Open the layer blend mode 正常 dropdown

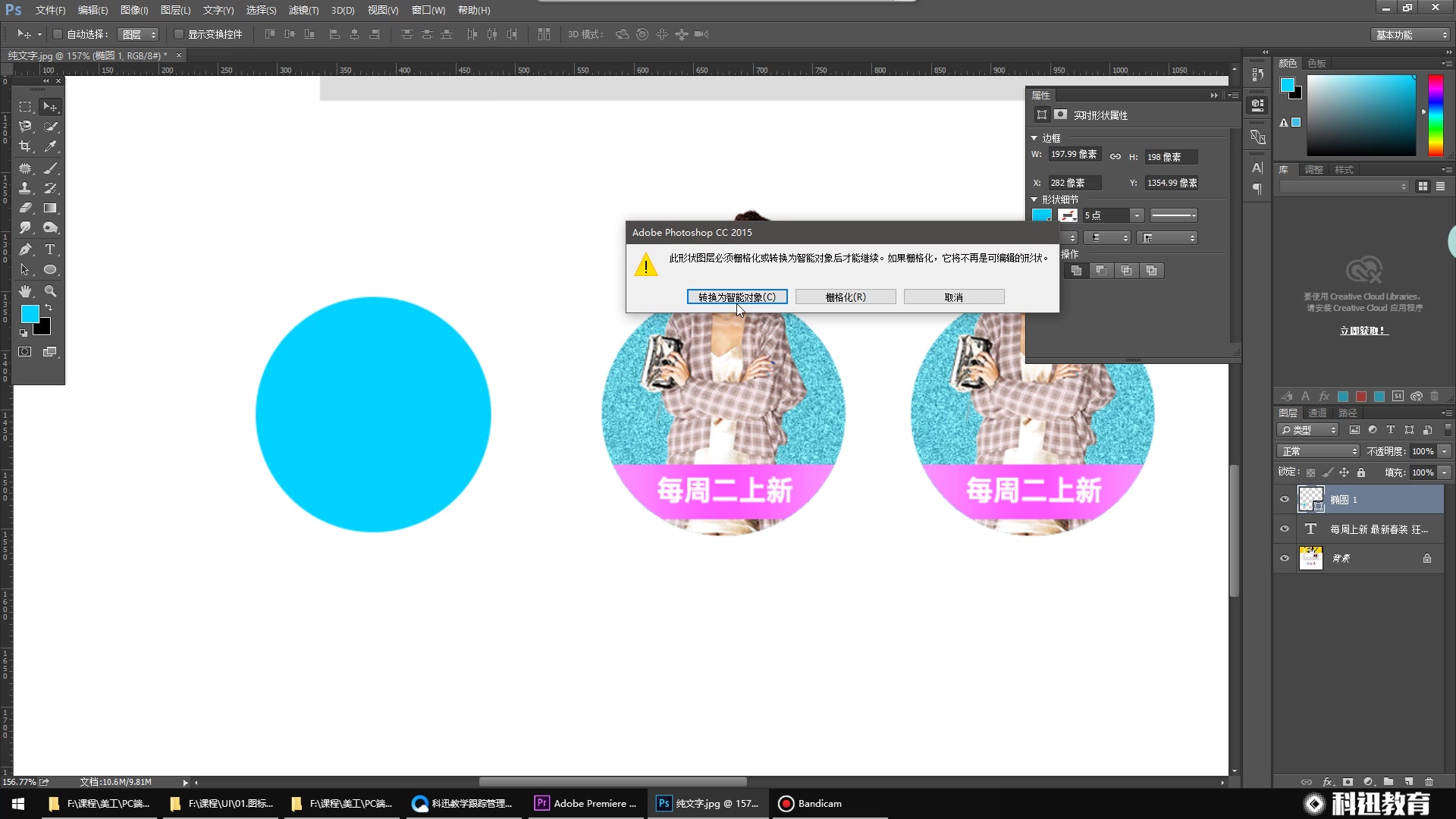click(x=1319, y=451)
